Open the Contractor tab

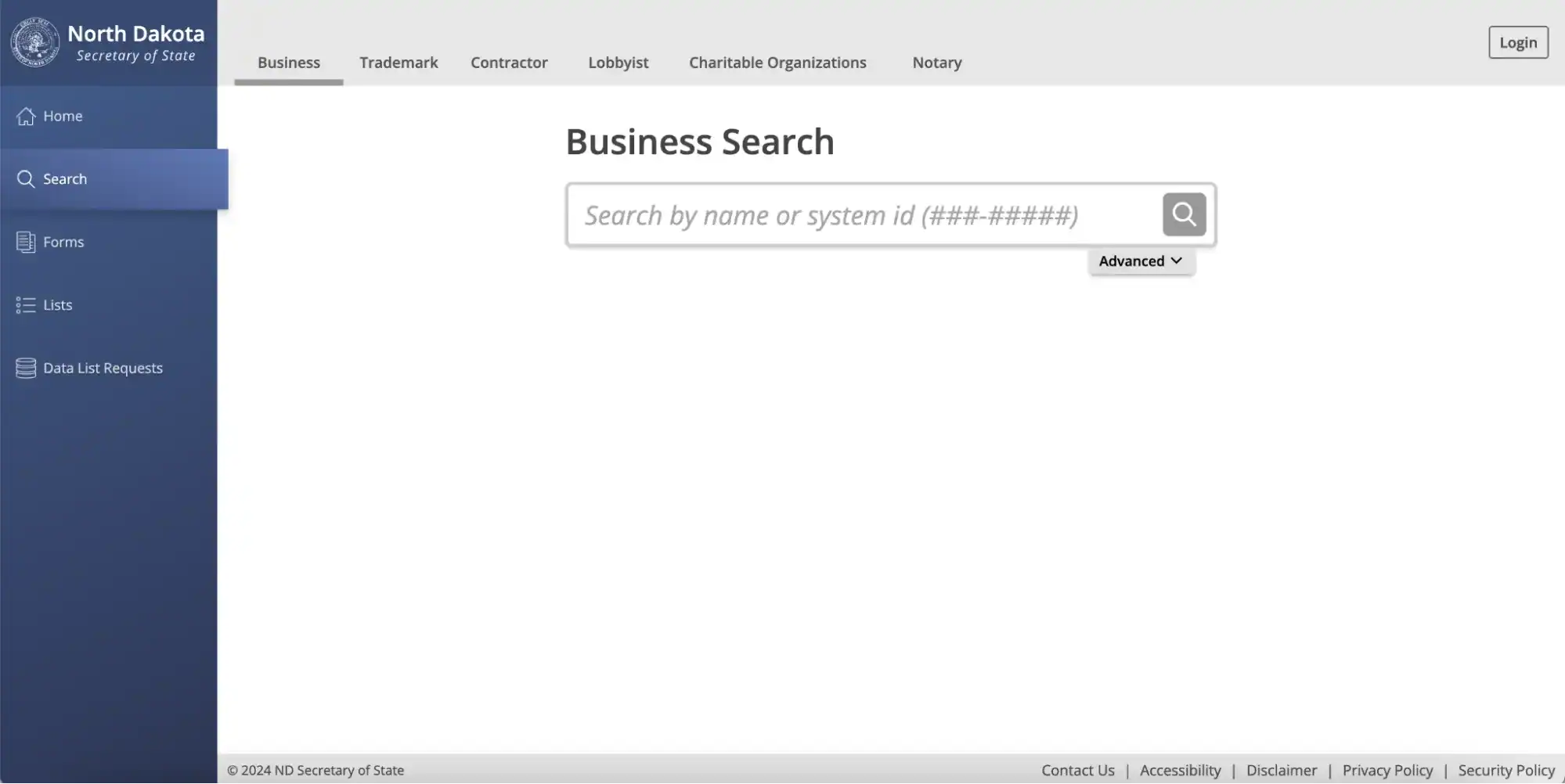coord(509,63)
